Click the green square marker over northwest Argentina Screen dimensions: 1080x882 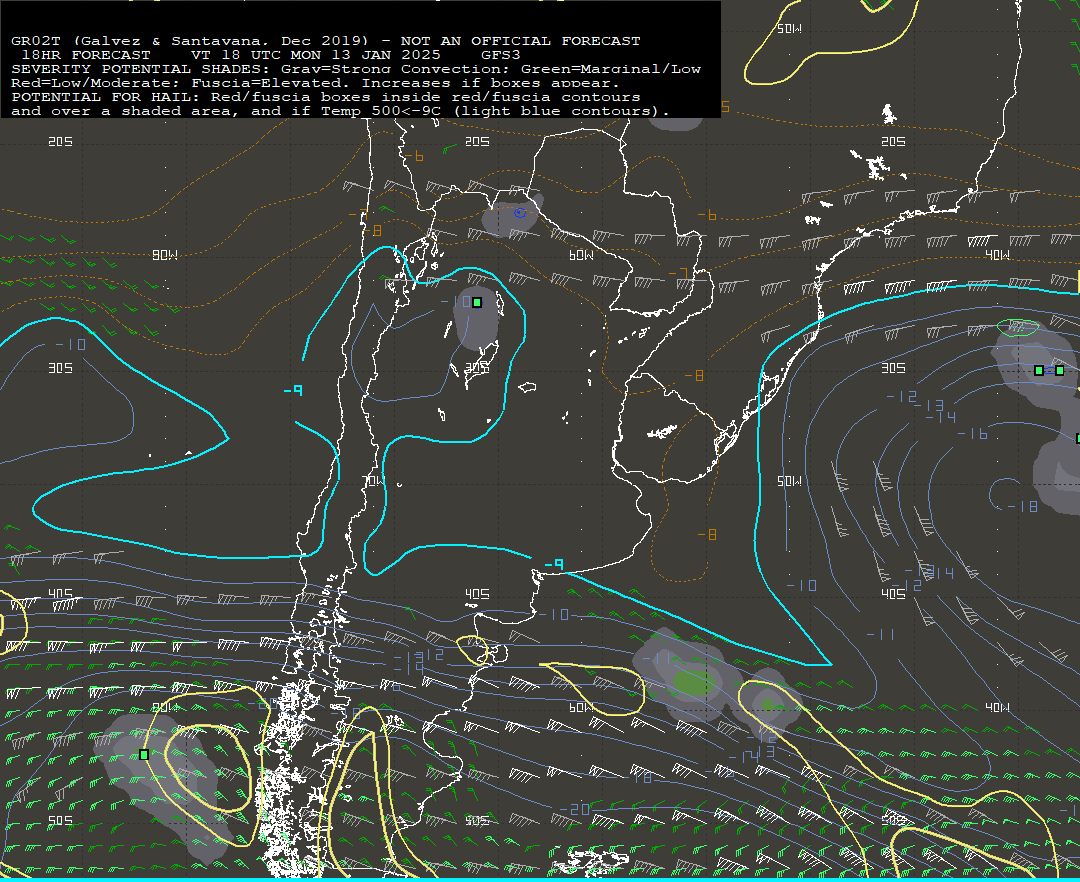click(477, 302)
